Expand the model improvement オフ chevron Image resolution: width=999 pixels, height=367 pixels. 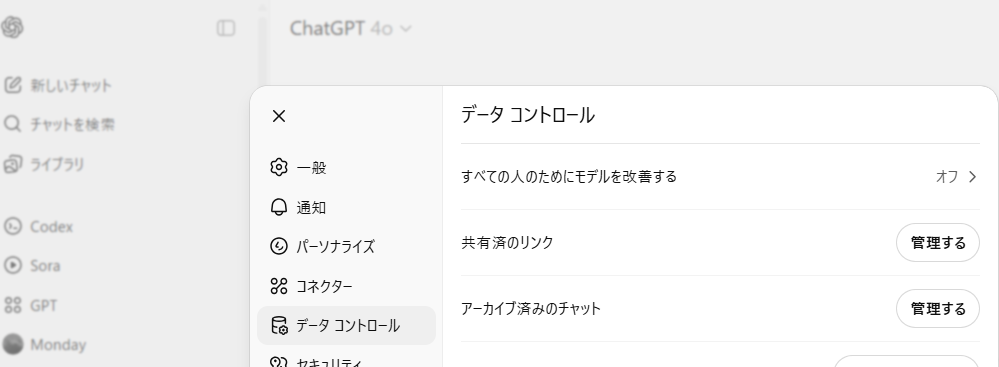tap(972, 176)
